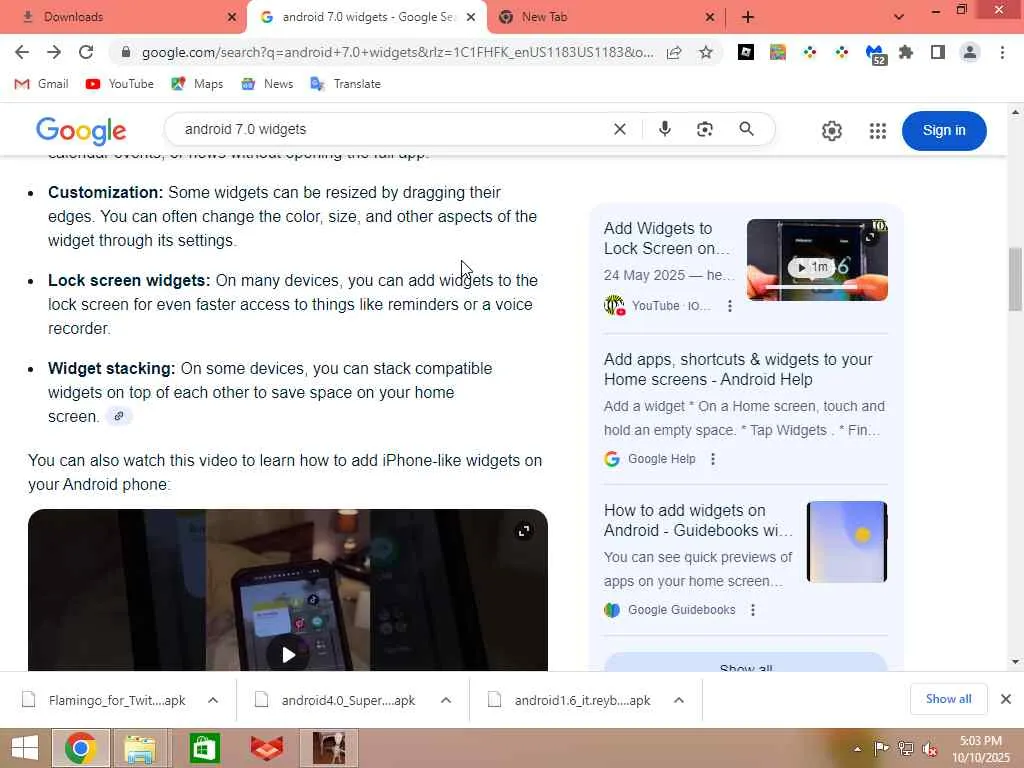Open Google quick settings gear
Screen dimensions: 1024x768
coord(831,131)
